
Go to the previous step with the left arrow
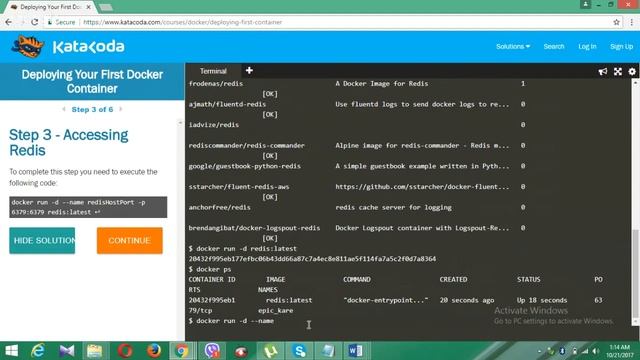(64, 109)
